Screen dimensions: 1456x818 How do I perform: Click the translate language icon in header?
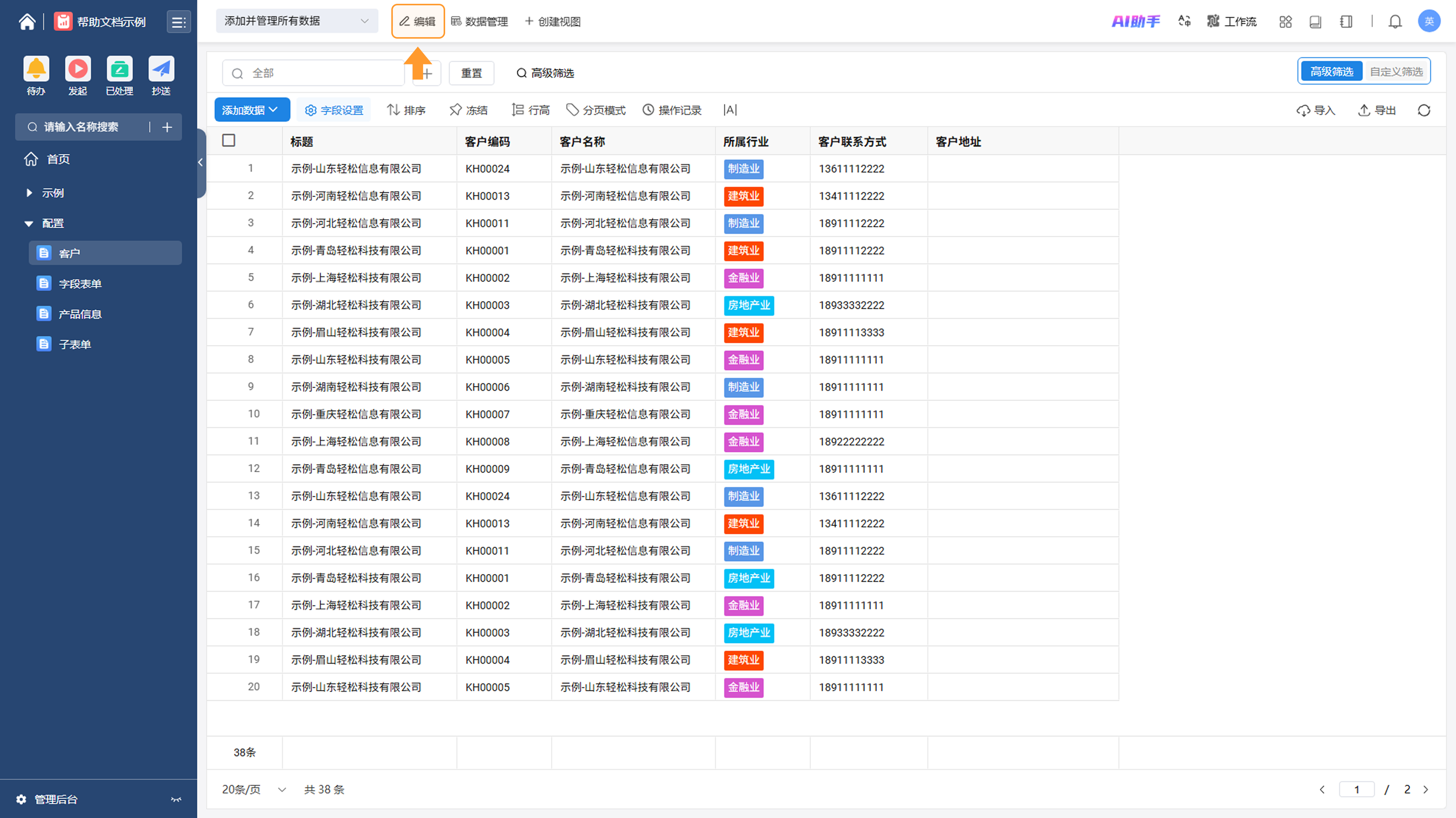point(1184,22)
